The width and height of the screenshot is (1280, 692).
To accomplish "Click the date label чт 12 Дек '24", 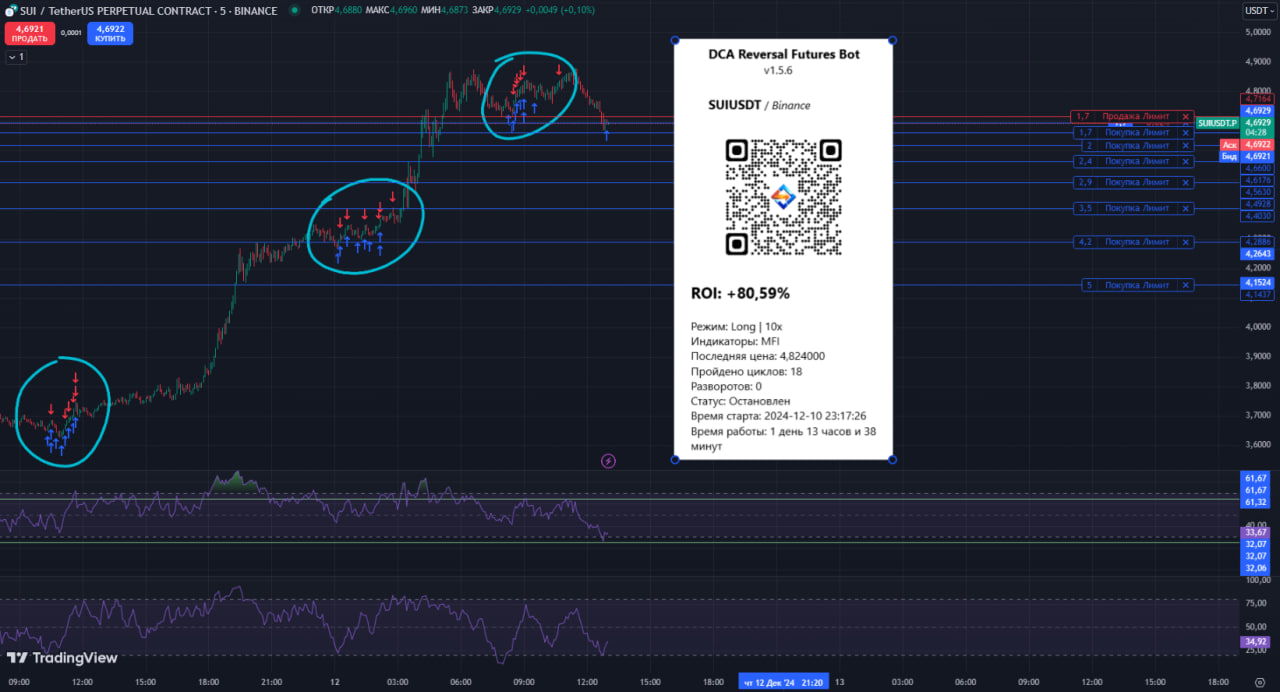I will click(784, 682).
